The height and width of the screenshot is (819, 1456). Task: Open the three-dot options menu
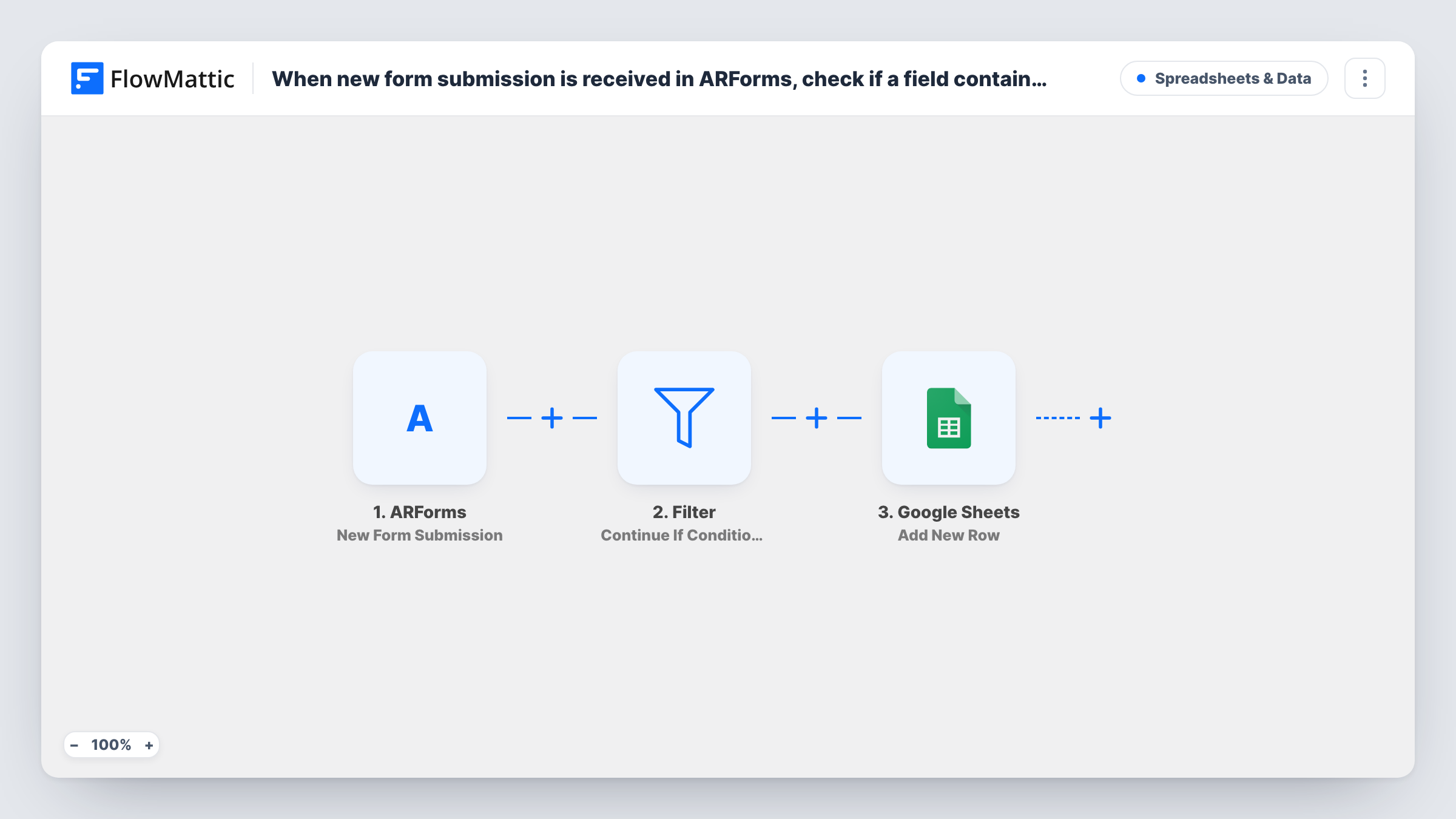[1365, 78]
